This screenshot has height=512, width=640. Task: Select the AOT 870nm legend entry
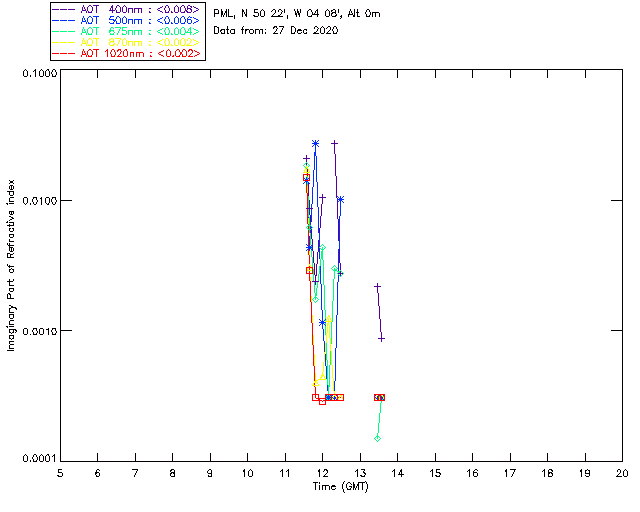127,42
